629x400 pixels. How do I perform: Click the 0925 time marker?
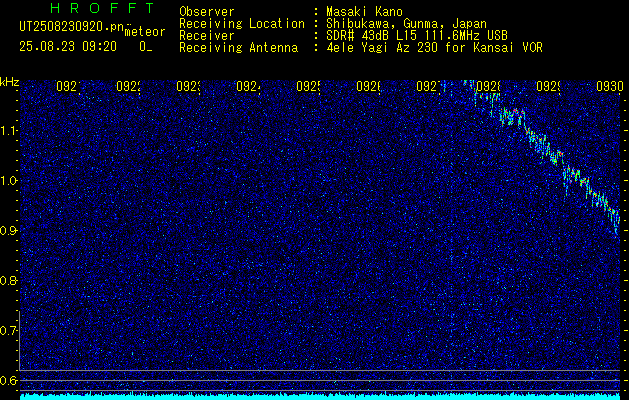[x=308, y=86]
